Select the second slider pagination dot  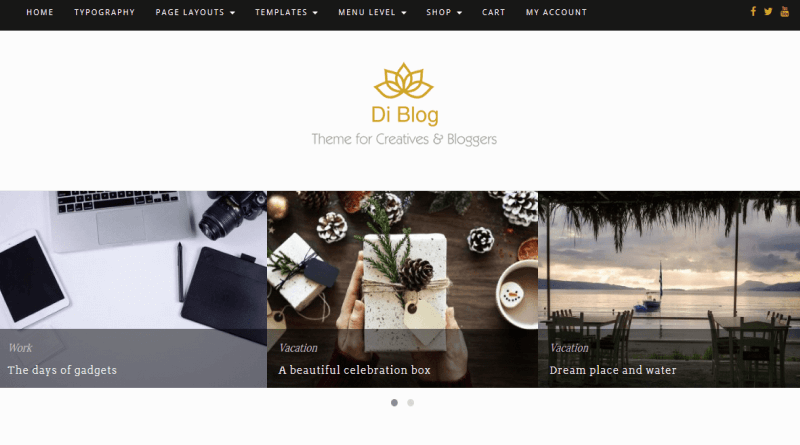pyautogui.click(x=410, y=403)
